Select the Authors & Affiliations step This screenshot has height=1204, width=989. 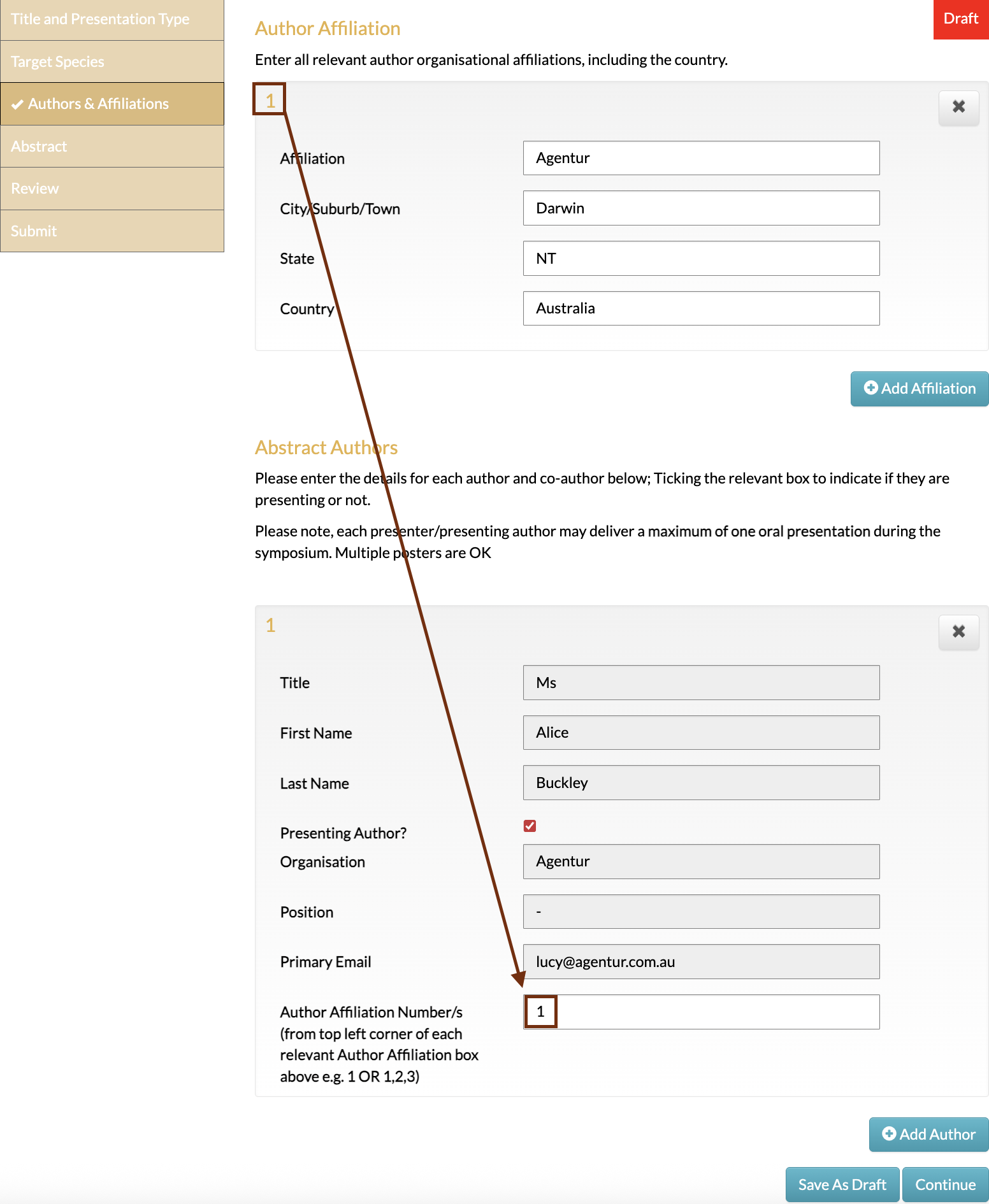[112, 104]
